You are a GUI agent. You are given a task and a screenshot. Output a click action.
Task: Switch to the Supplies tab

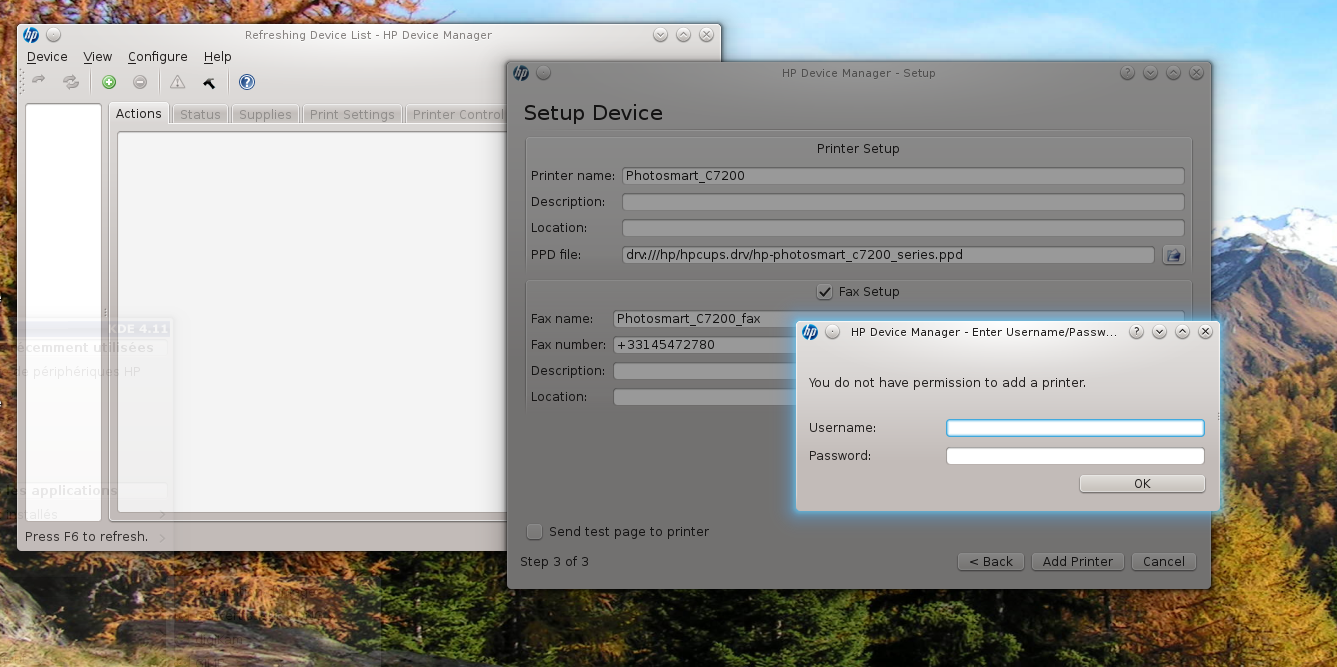pyautogui.click(x=265, y=115)
